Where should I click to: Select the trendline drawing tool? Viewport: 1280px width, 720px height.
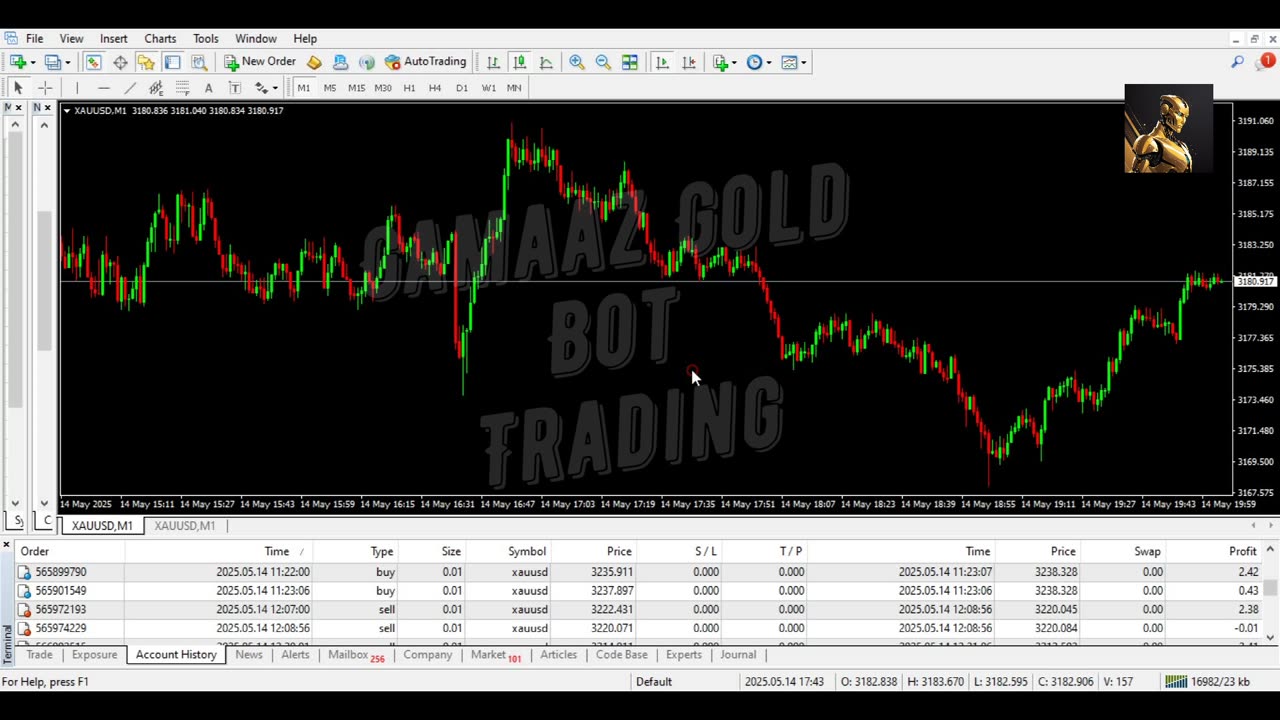[x=130, y=88]
